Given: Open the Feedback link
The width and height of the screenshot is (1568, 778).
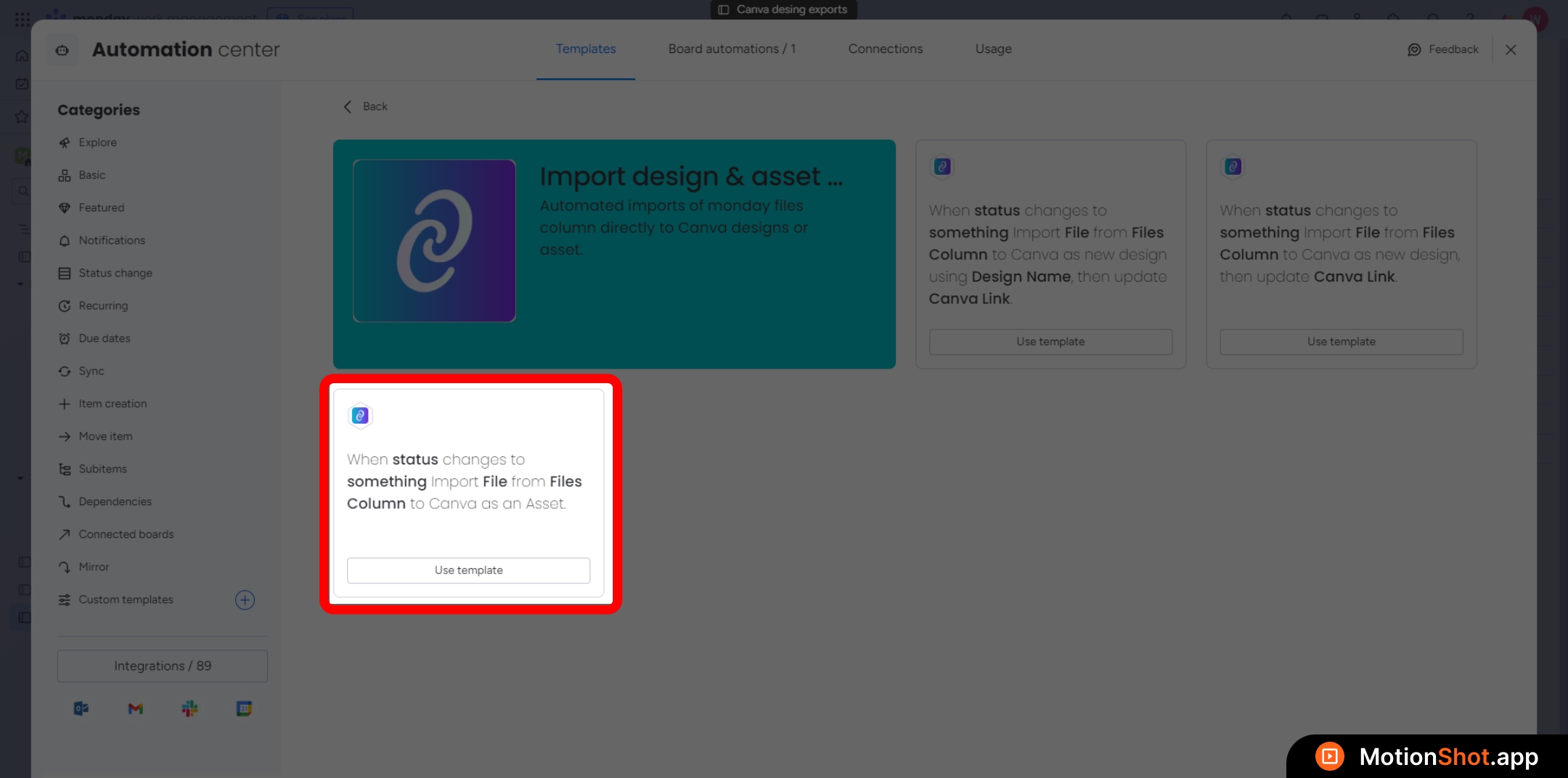Looking at the screenshot, I should 1443,49.
